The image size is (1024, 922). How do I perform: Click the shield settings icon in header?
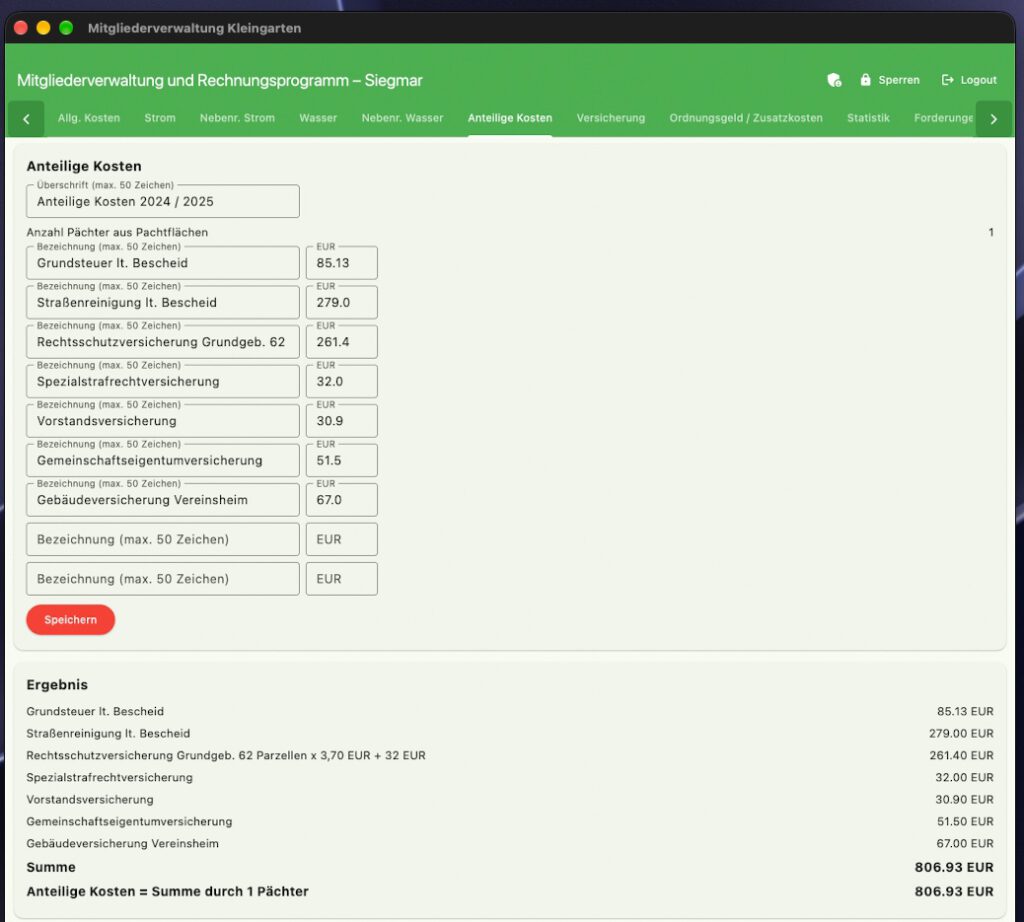click(834, 80)
